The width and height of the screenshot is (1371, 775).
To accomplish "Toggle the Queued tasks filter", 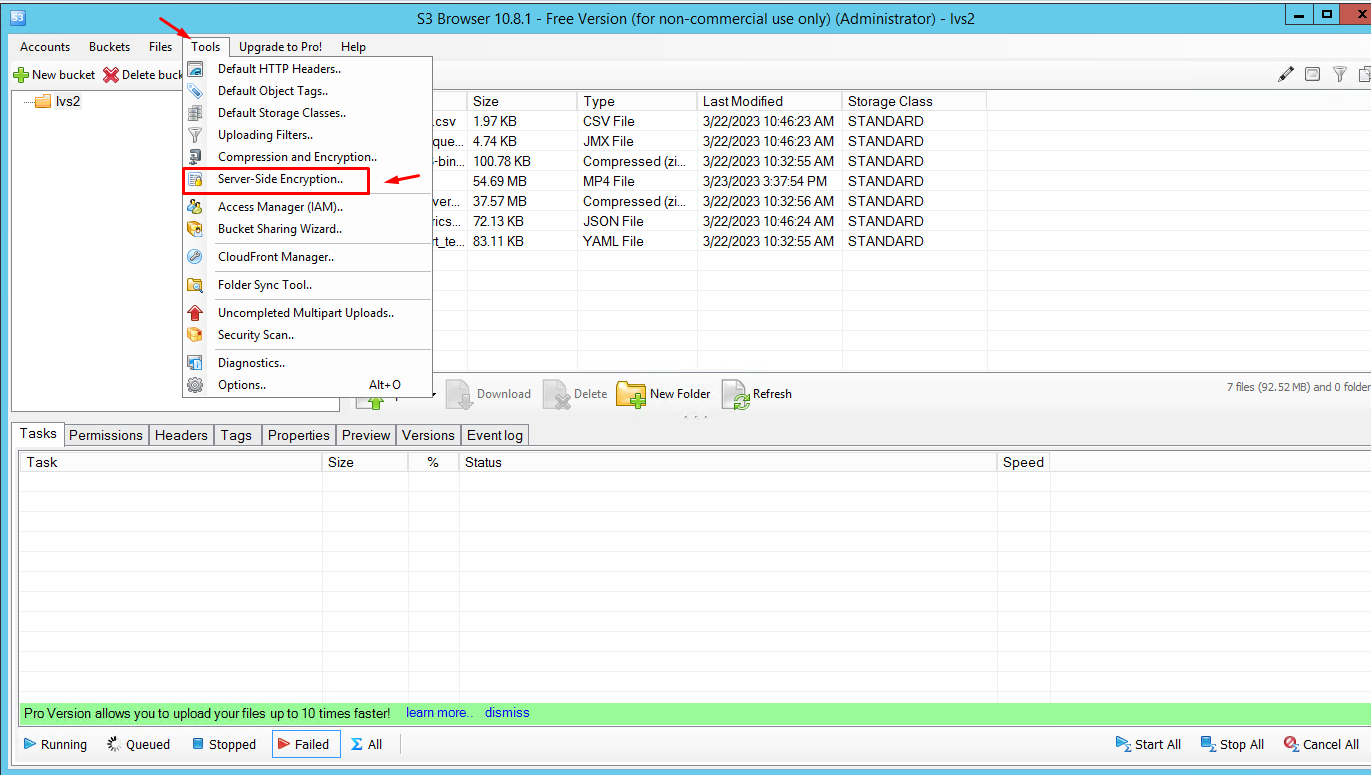I will coord(139,744).
